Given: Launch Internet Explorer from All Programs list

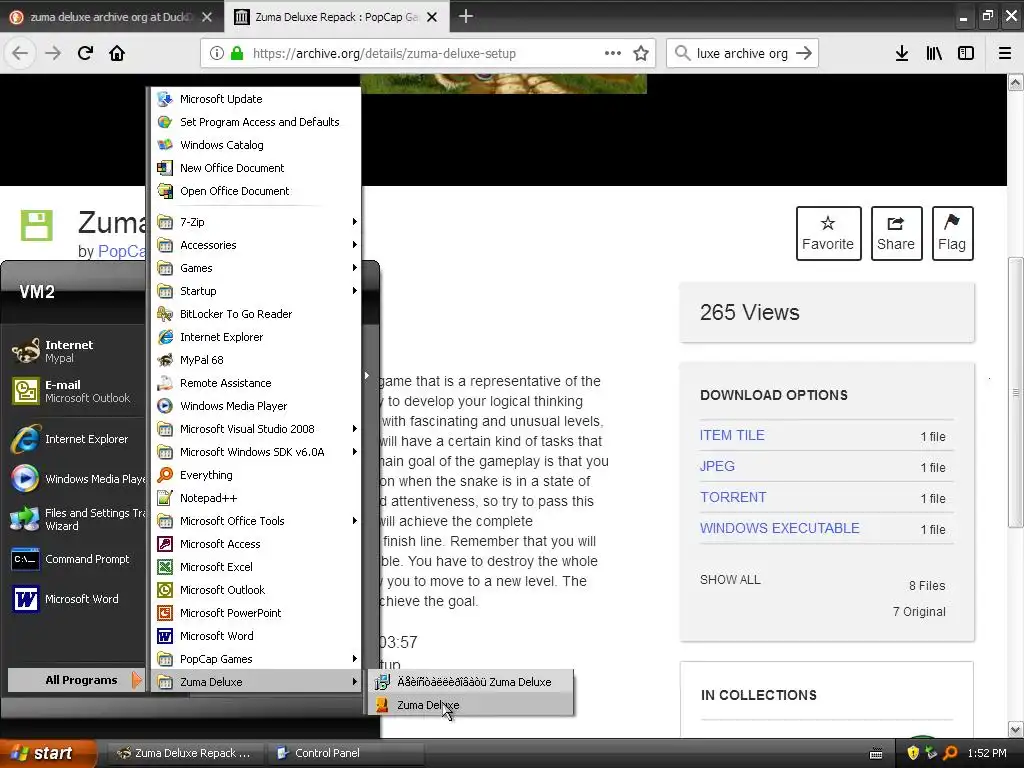Looking at the screenshot, I should [x=256, y=337].
